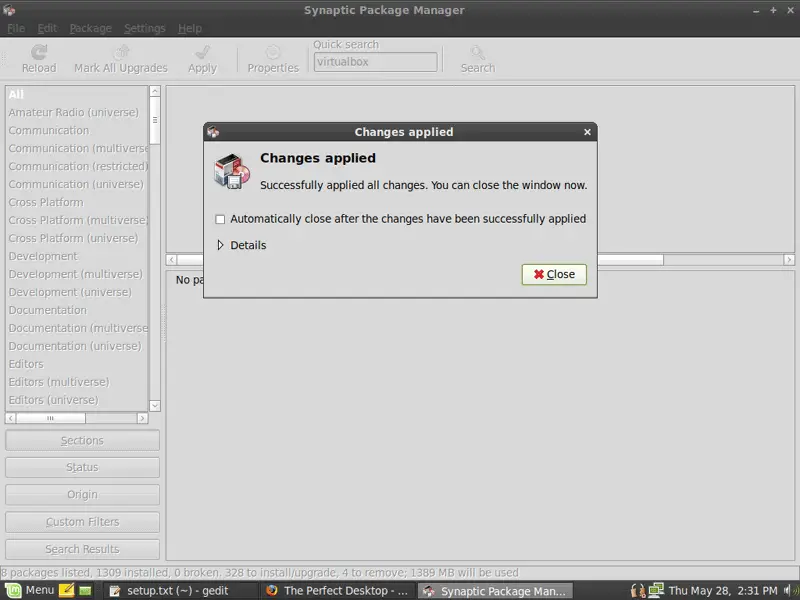Select the All category
Viewport: 800px width, 600px height.
(x=77, y=94)
